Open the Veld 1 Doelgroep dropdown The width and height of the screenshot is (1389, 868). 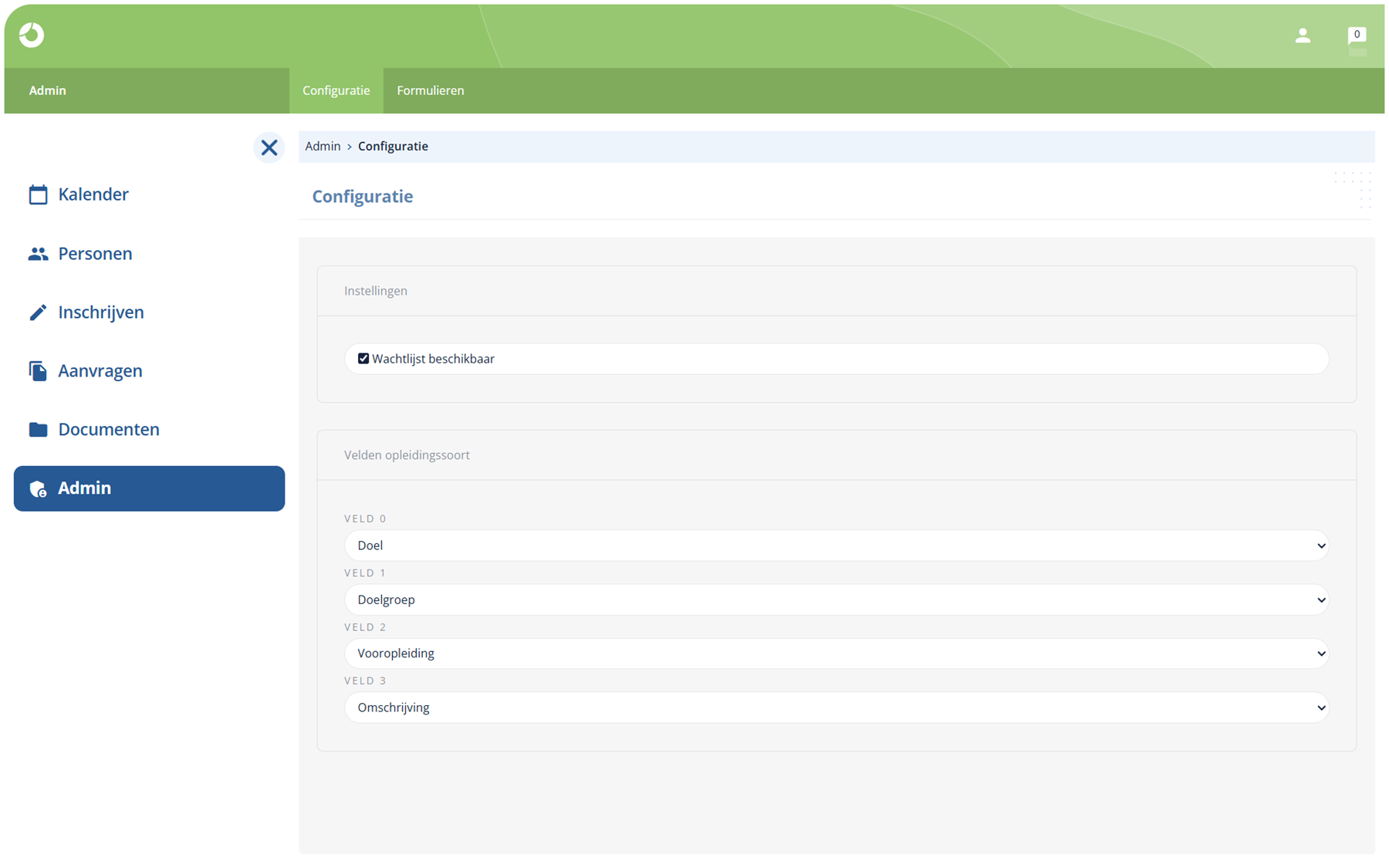coord(836,599)
